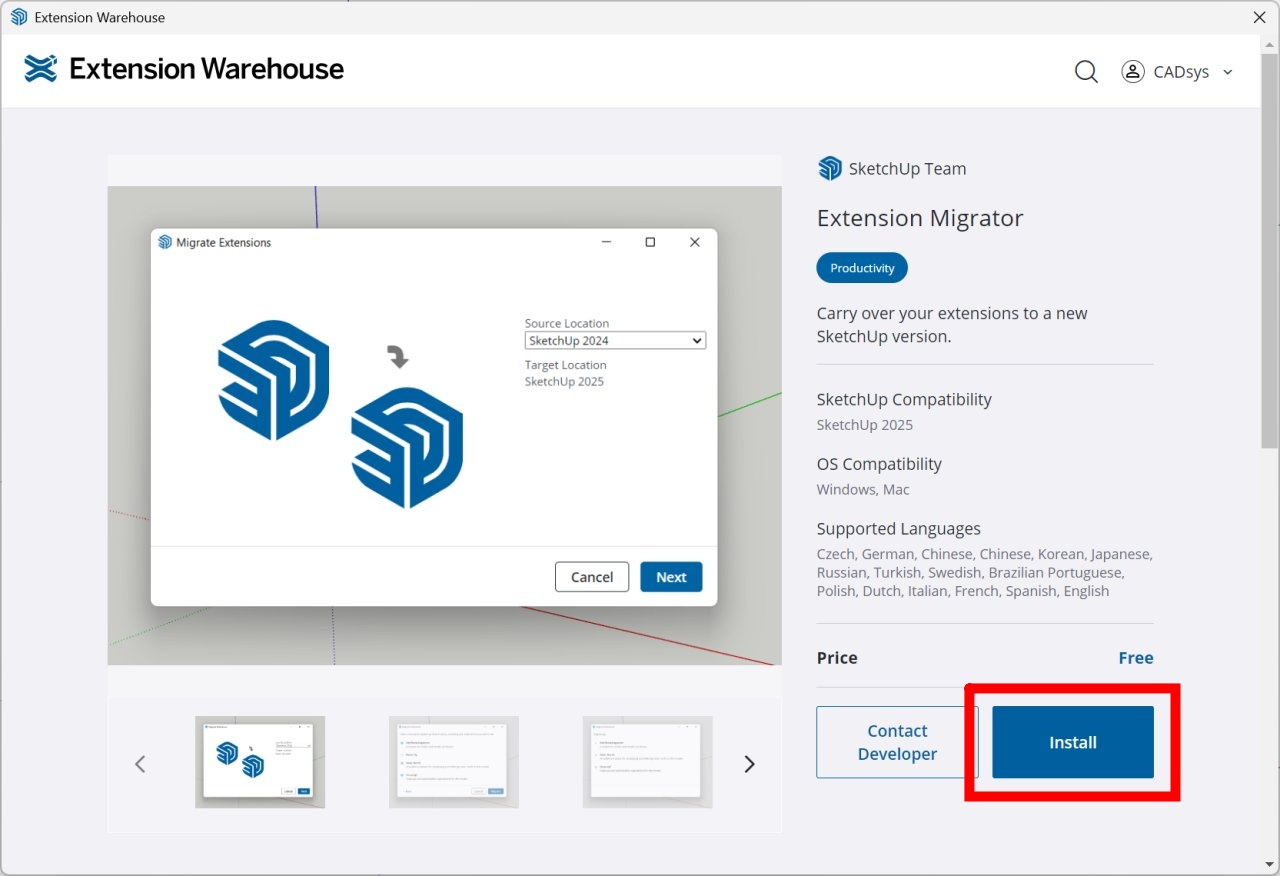The width and height of the screenshot is (1280, 876).
Task: Open the search magnifier icon
Action: click(1086, 72)
